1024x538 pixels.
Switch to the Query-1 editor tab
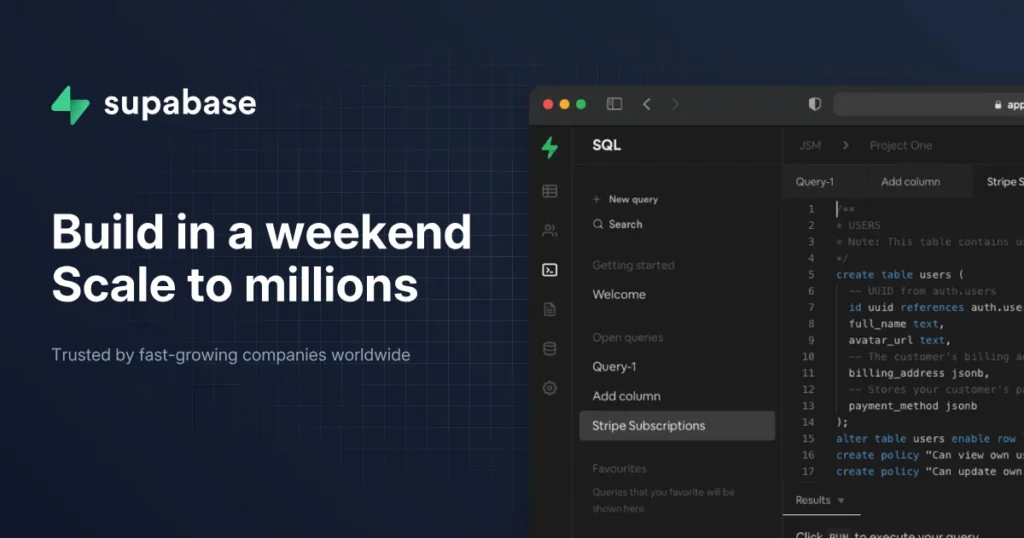click(814, 182)
